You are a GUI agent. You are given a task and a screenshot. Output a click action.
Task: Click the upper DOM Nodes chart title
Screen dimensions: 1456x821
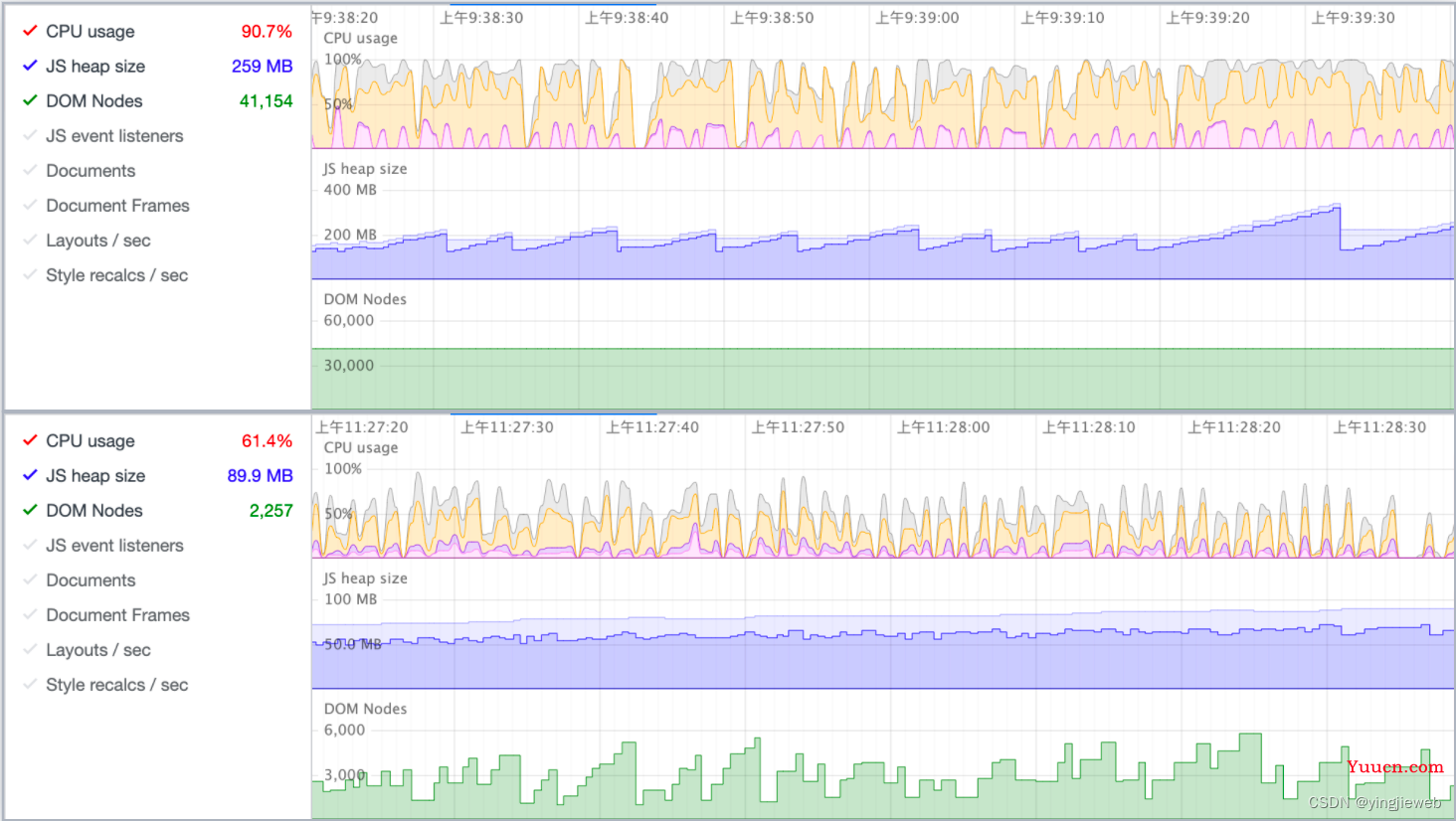[365, 299]
